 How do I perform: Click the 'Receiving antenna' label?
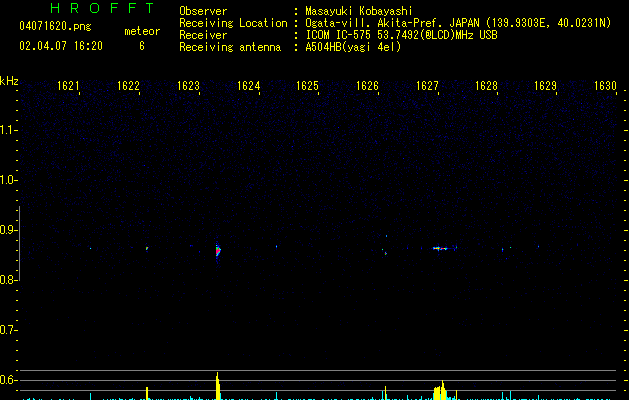230,47
